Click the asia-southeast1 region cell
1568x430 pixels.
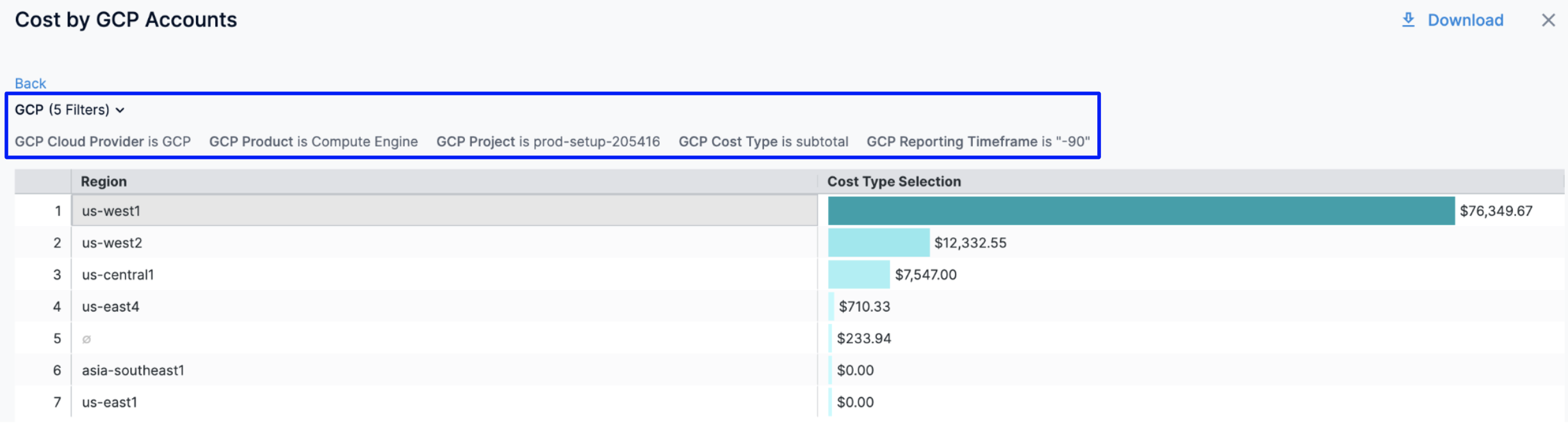(x=133, y=370)
